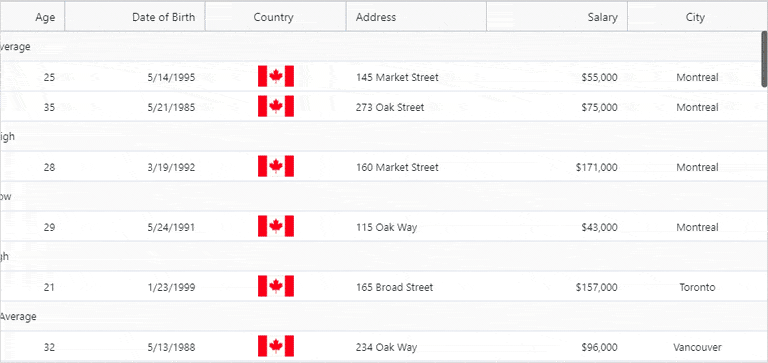Viewport: 768px width, 363px height.
Task: Click the Canada flag beside 160 Market Street
Action: tap(276, 167)
